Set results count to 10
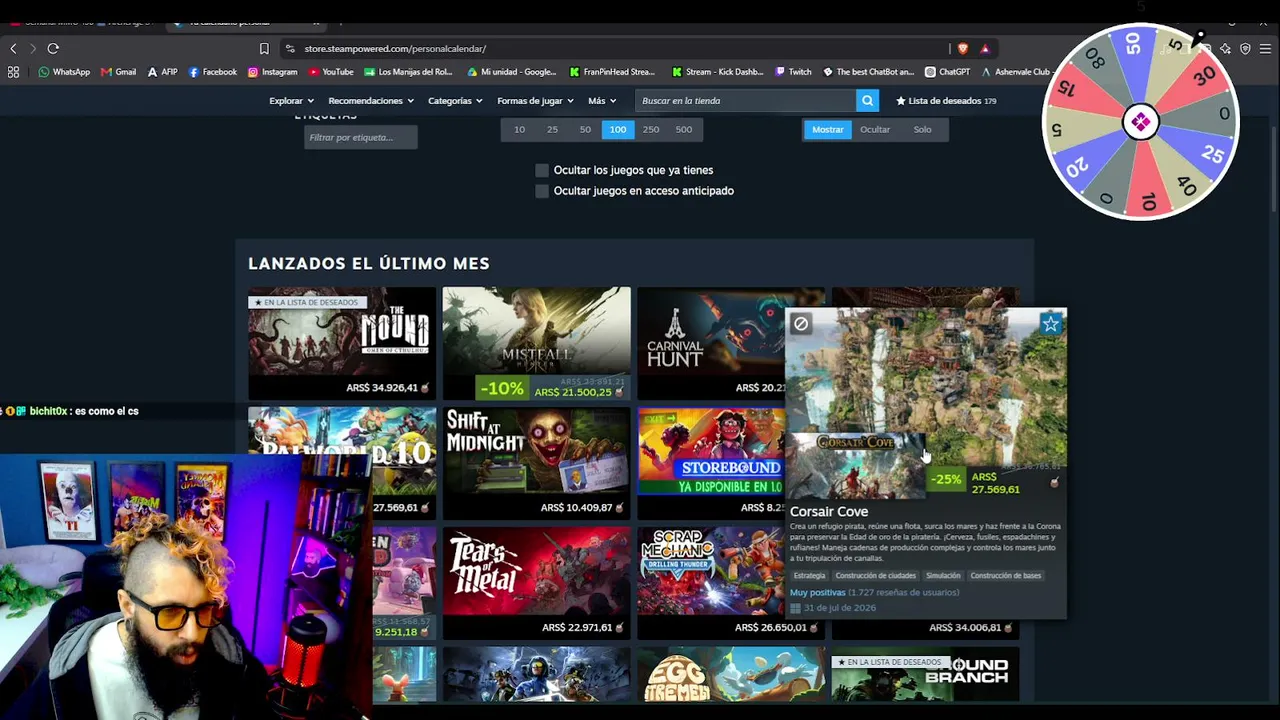Screen dimensions: 1280x720 (x=519, y=129)
